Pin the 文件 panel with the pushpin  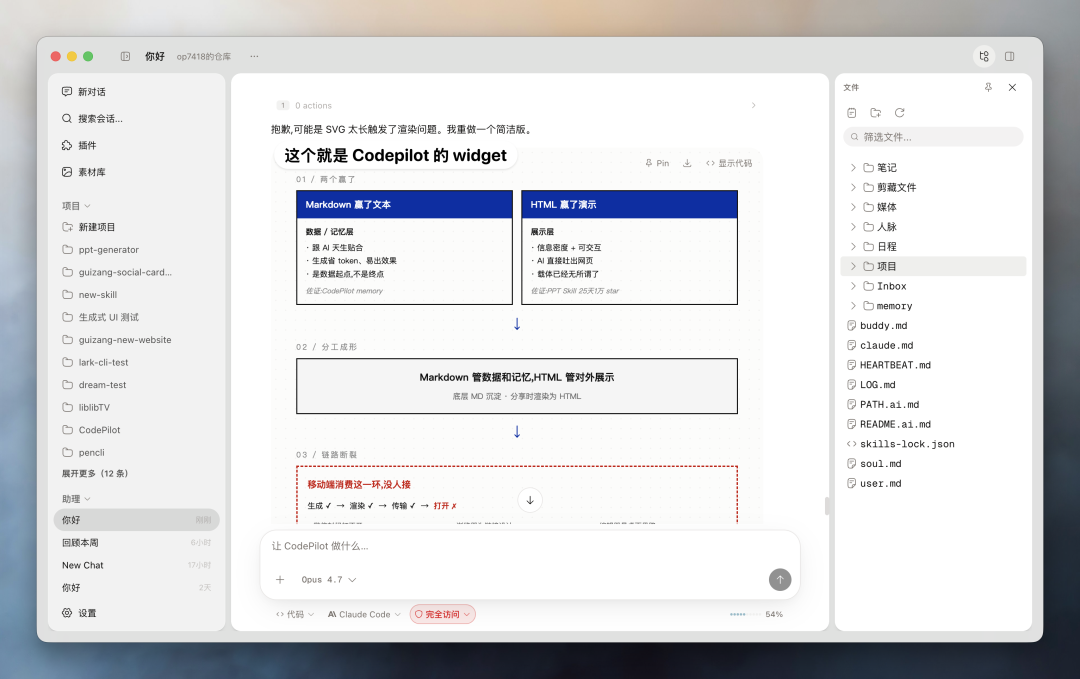[988, 87]
